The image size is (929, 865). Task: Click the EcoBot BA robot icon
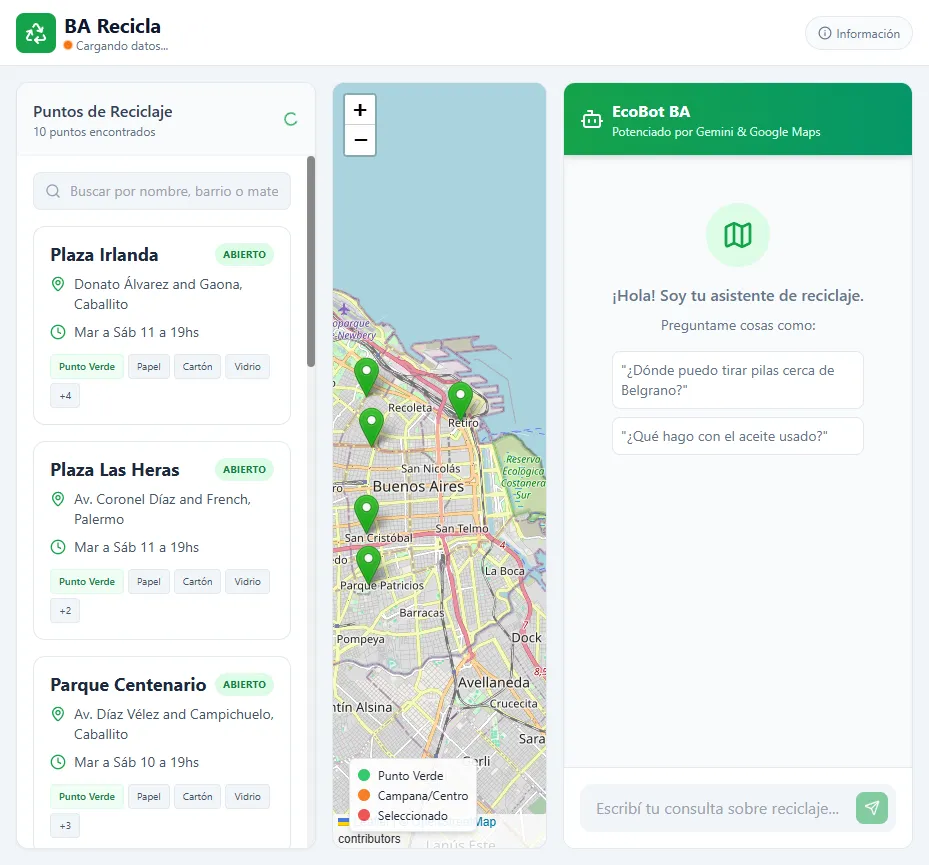pyautogui.click(x=591, y=119)
